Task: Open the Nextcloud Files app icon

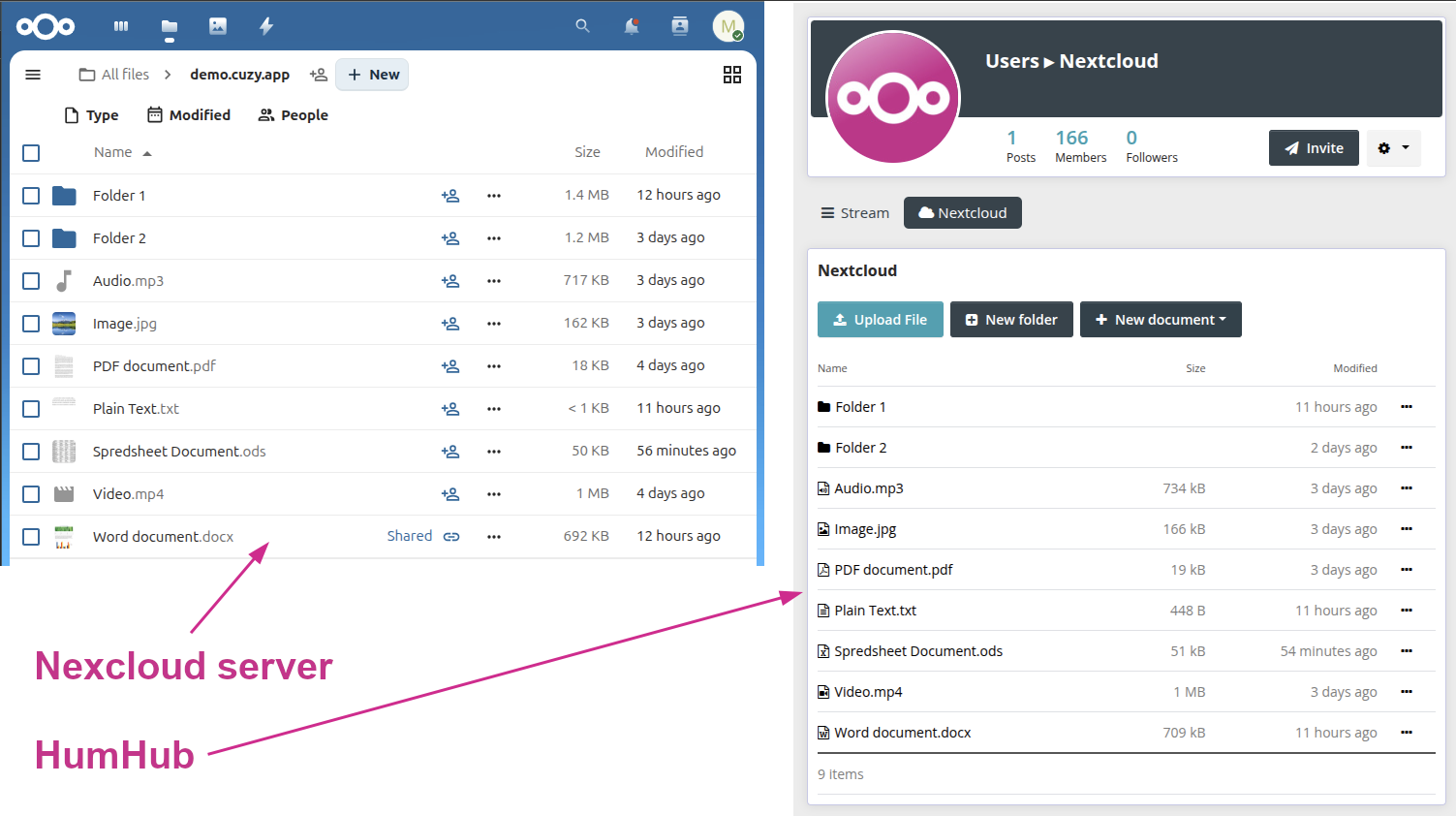Action: point(170,27)
